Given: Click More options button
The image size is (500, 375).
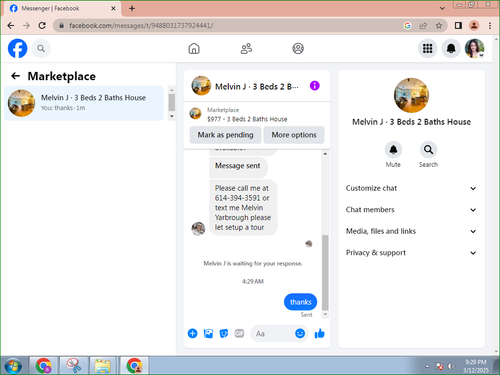Looking at the screenshot, I should 294,135.
